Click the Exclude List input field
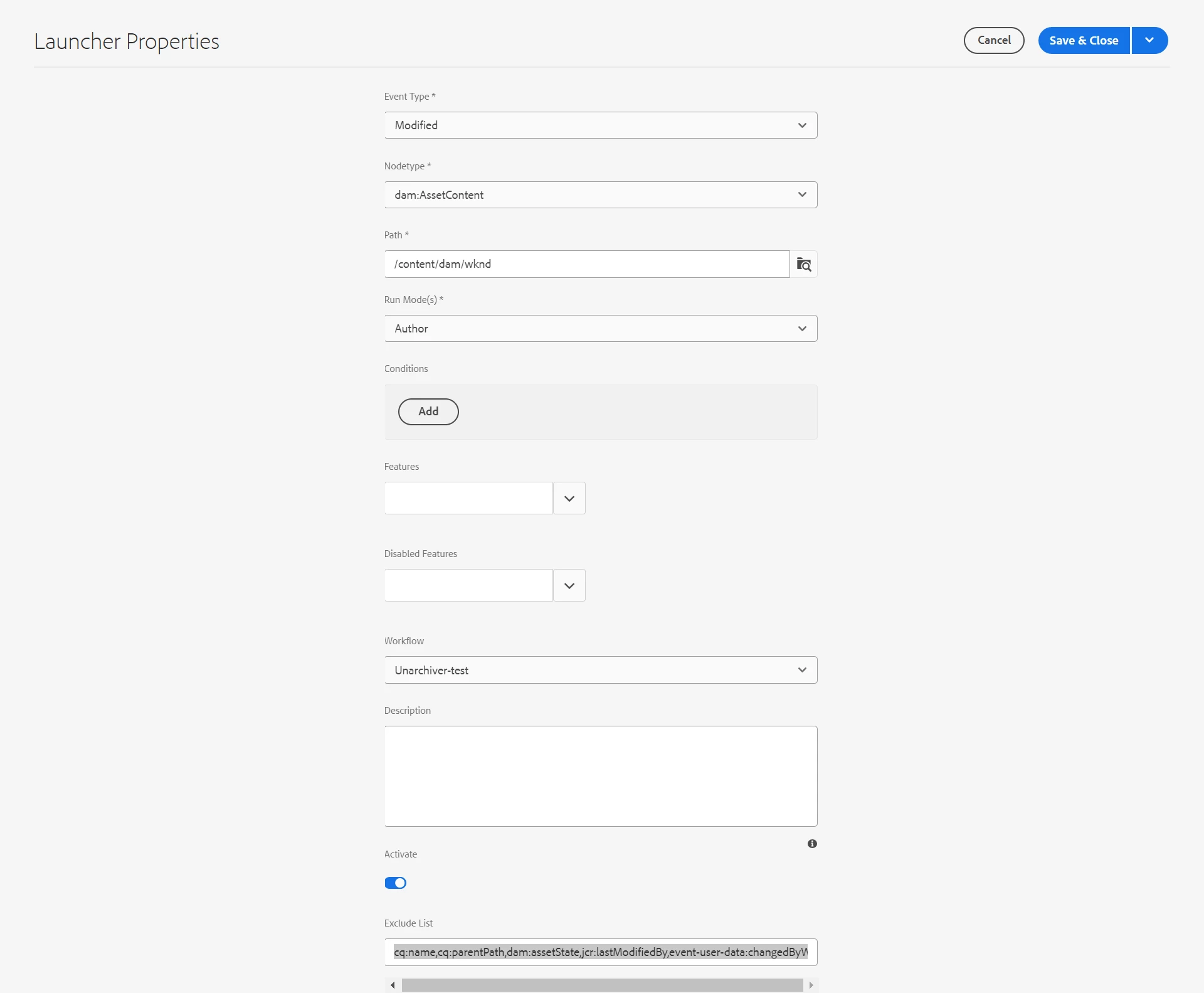 600,952
